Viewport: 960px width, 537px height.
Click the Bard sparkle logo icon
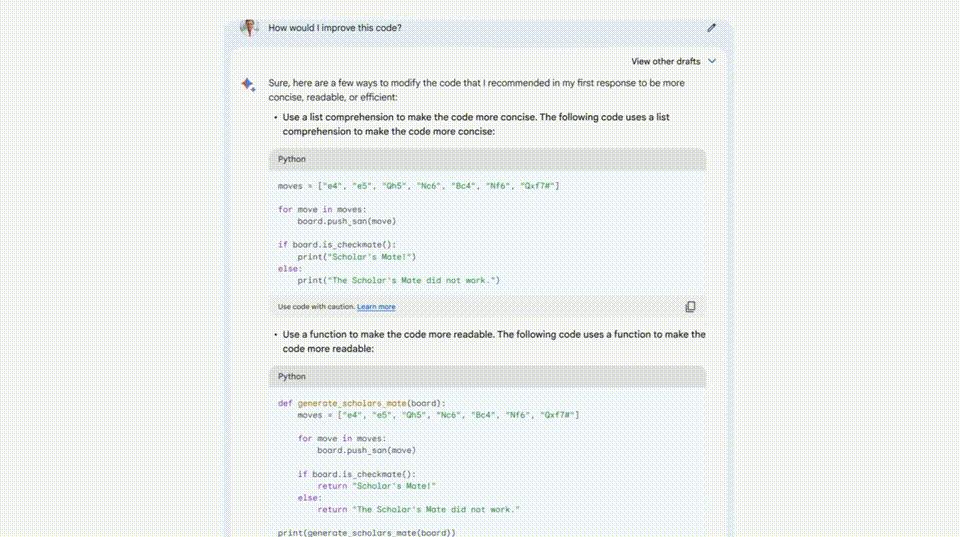click(249, 85)
